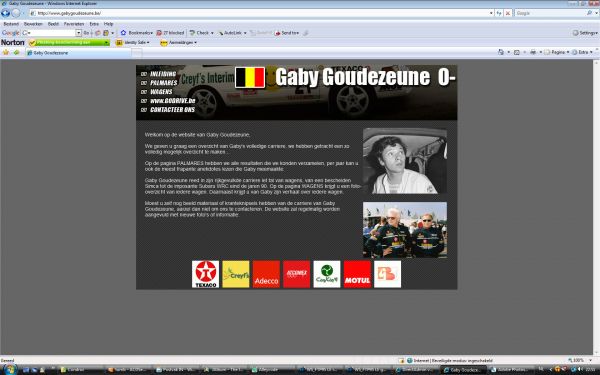600x375 pixels.
Task: Click the Adecco sponsor logo
Action: pyautogui.click(x=266, y=274)
